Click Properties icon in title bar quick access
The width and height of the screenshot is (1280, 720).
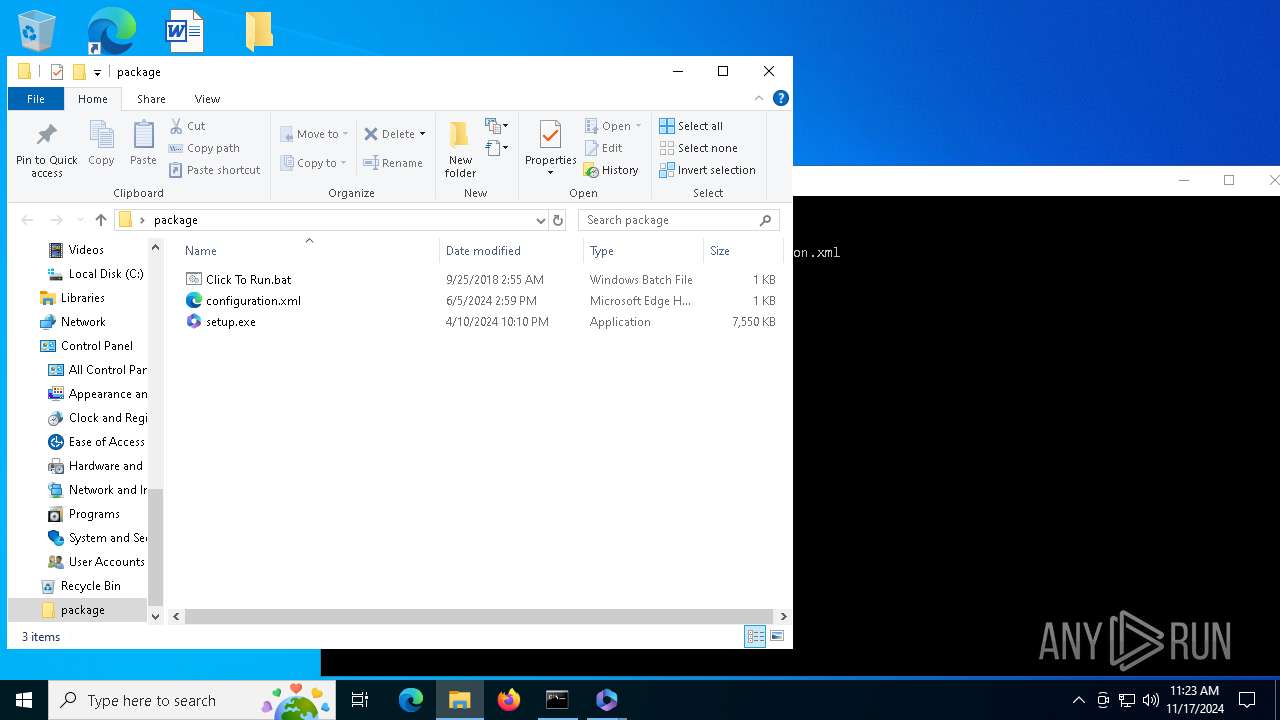(57, 72)
